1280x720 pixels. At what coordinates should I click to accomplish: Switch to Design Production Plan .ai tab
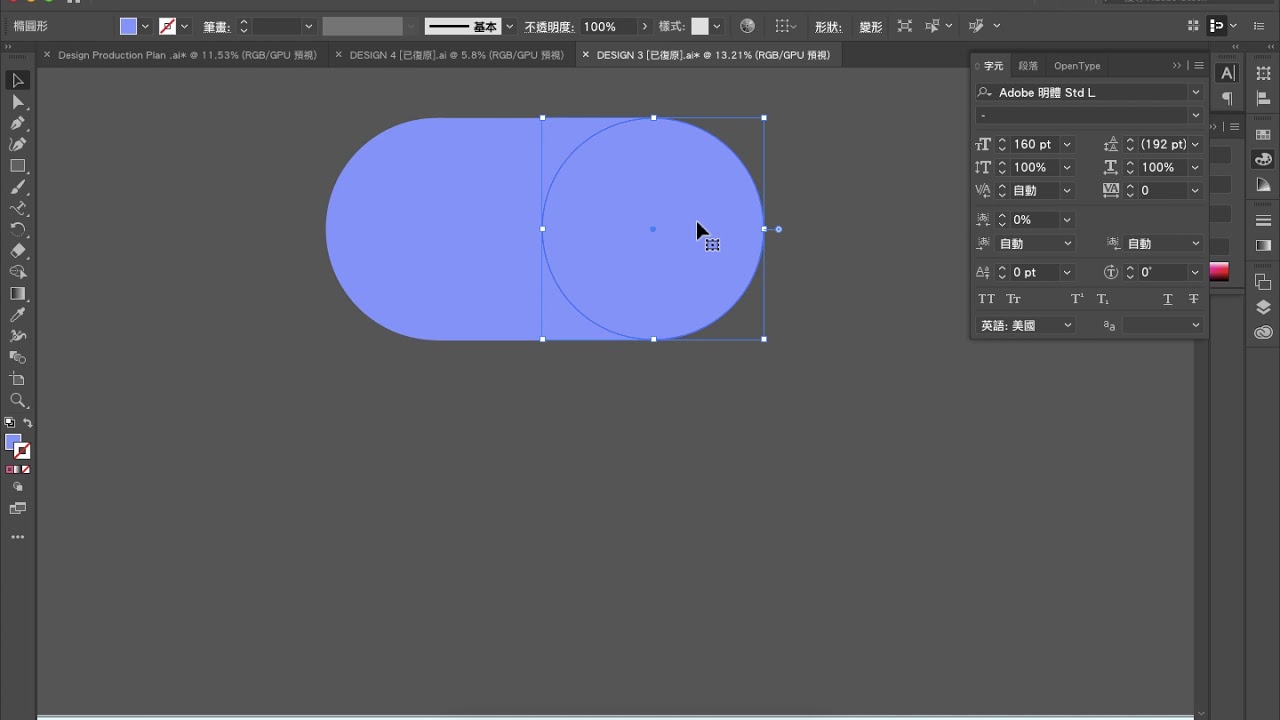187,55
